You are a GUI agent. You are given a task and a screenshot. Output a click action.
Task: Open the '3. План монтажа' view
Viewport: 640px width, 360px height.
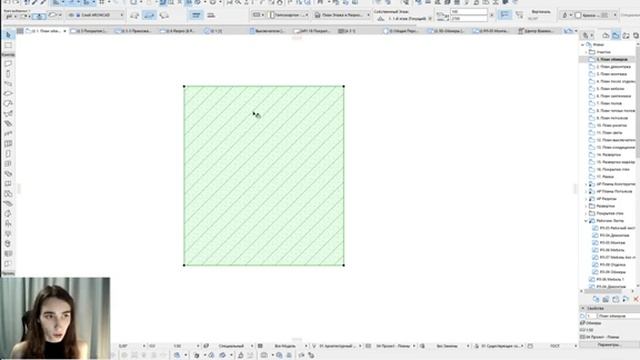[611, 74]
